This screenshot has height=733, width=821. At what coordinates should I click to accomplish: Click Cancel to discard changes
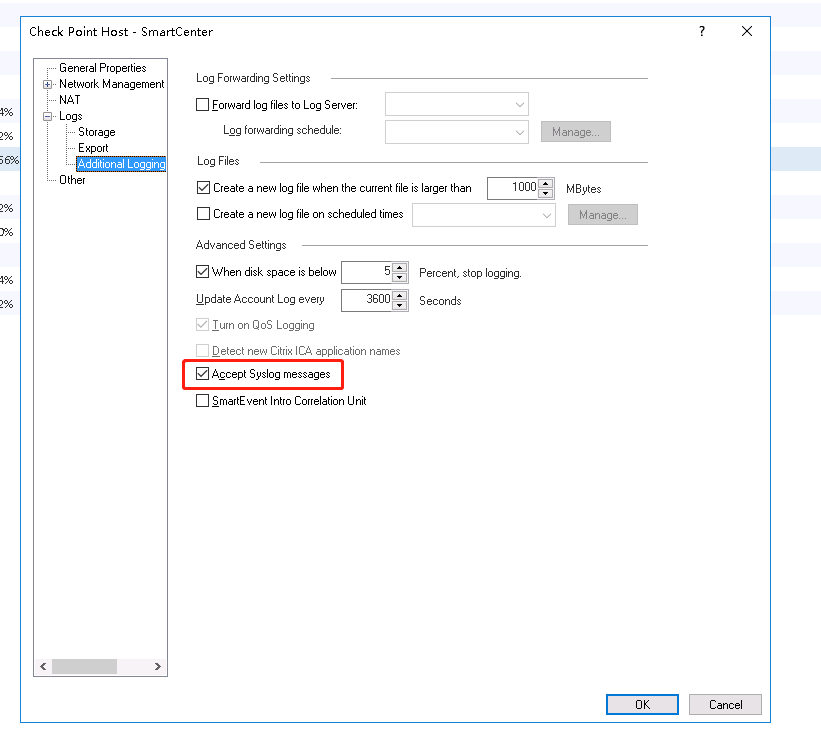(x=725, y=704)
